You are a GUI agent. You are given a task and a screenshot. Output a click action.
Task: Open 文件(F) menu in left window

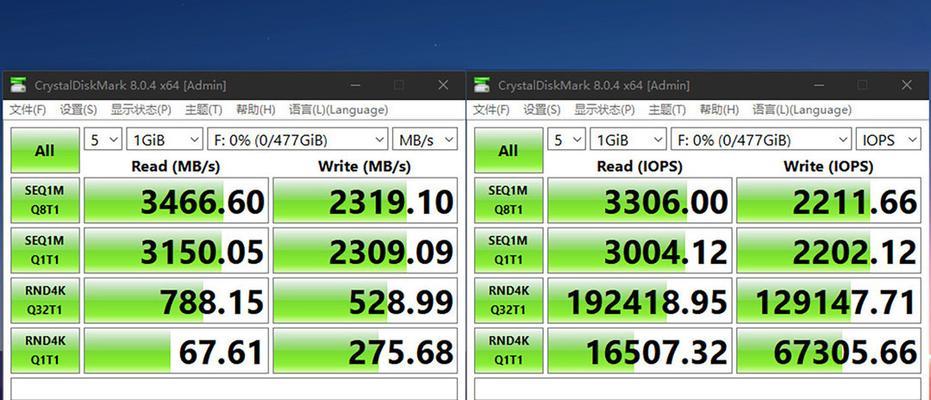(28, 110)
